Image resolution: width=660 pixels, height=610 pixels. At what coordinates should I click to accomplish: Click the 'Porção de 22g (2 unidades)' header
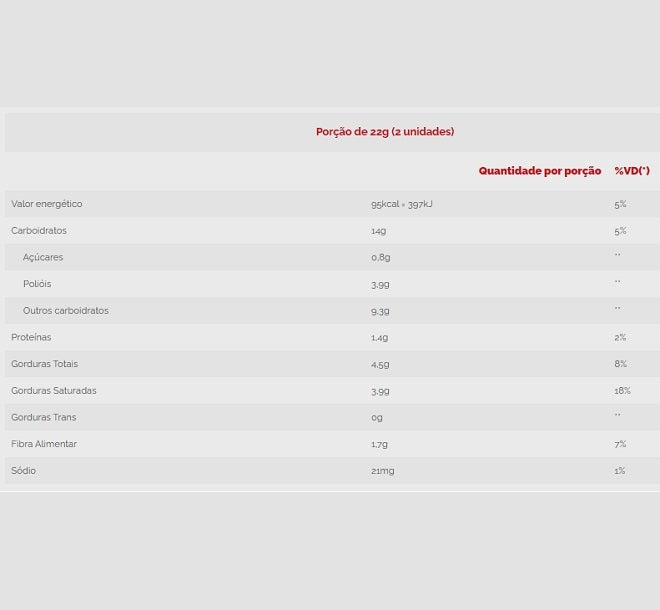coord(384,132)
